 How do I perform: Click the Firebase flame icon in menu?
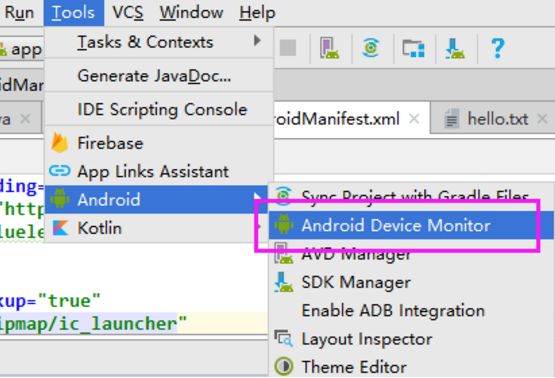[x=59, y=143]
